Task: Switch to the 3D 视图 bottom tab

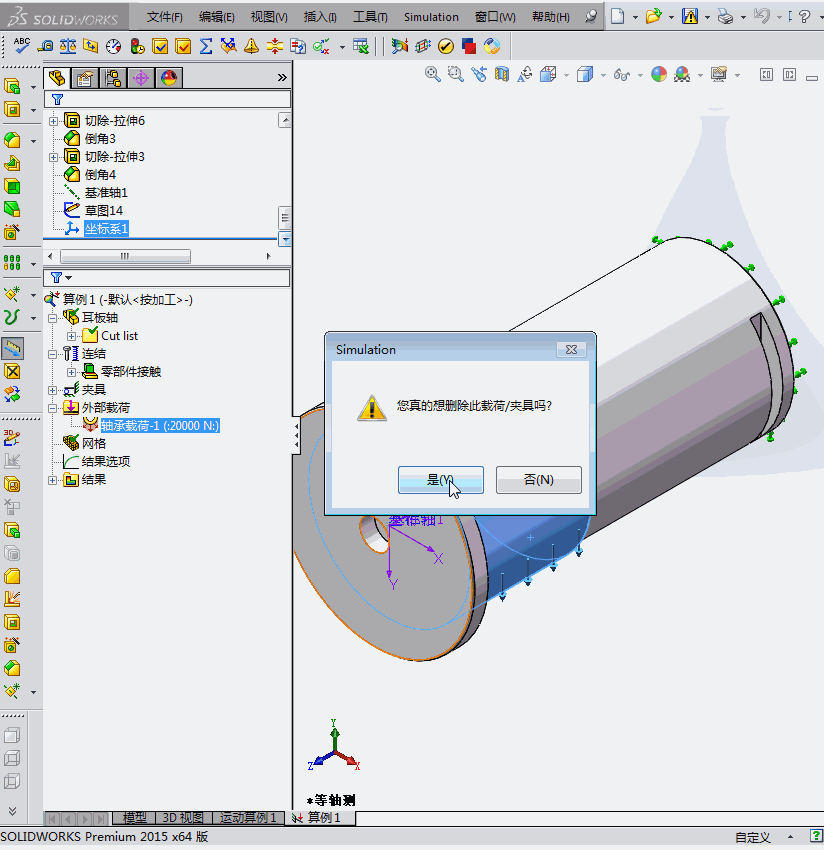Action: tap(183, 818)
